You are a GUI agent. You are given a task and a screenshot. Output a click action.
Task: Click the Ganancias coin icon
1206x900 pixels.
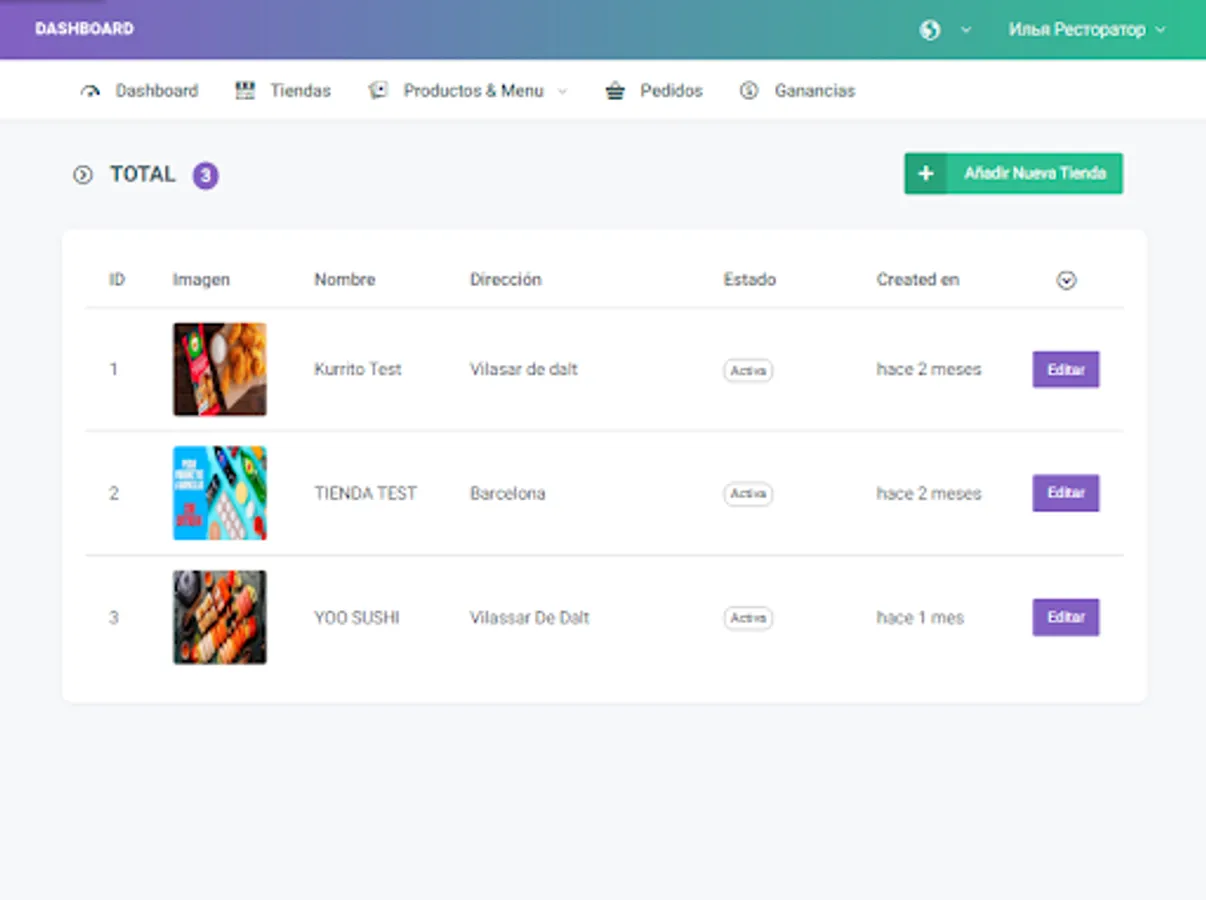coord(749,91)
